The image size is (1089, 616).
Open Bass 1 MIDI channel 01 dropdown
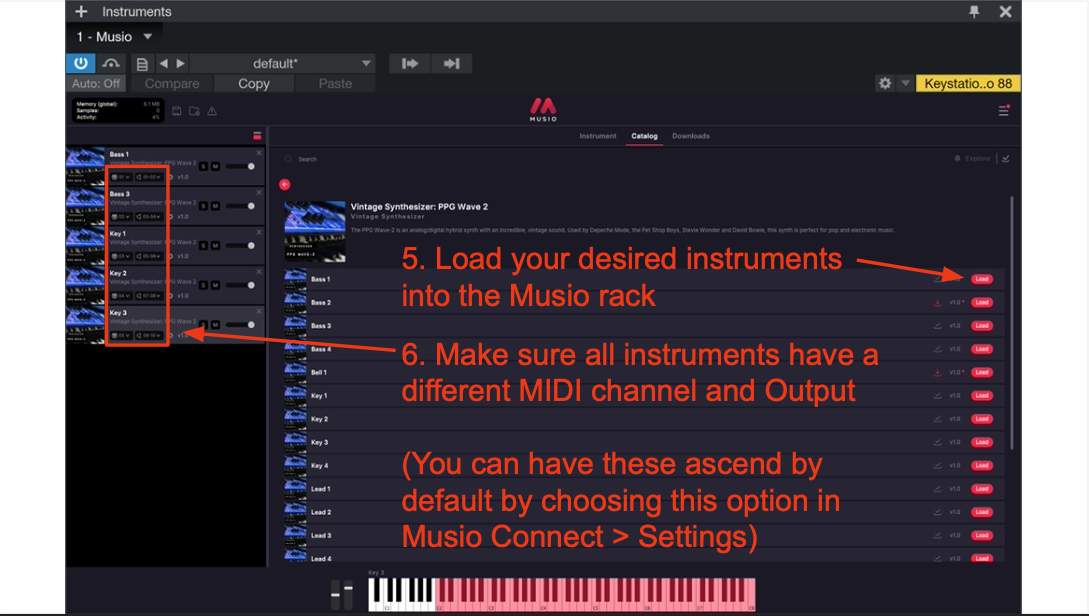121,177
